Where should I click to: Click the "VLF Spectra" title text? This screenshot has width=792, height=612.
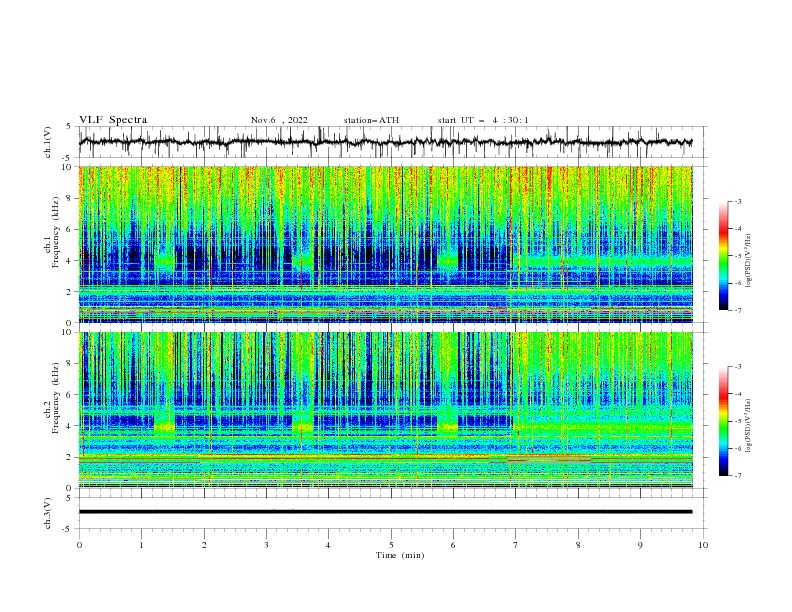click(x=113, y=120)
